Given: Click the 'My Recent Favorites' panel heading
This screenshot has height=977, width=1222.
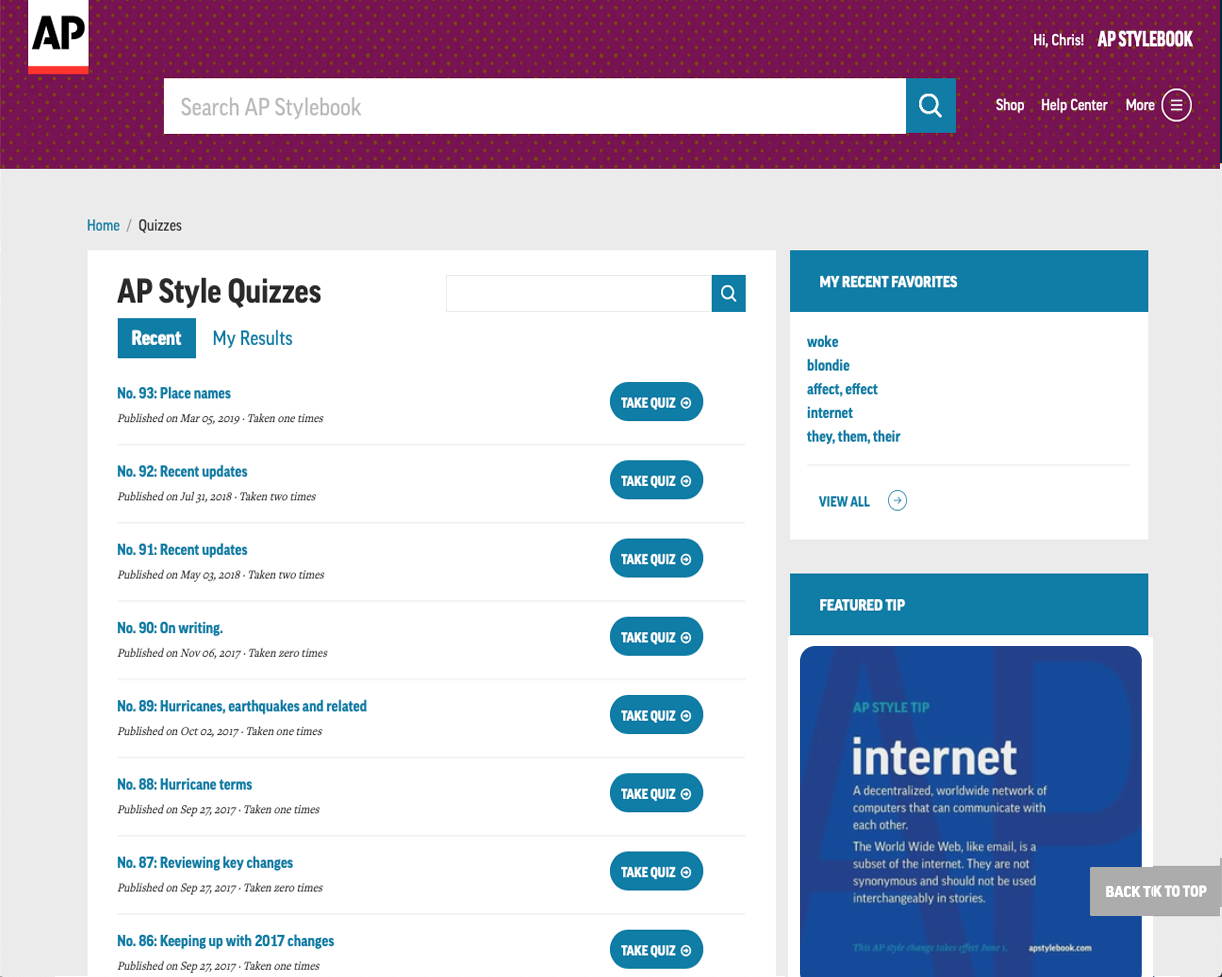Looking at the screenshot, I should 888,282.
